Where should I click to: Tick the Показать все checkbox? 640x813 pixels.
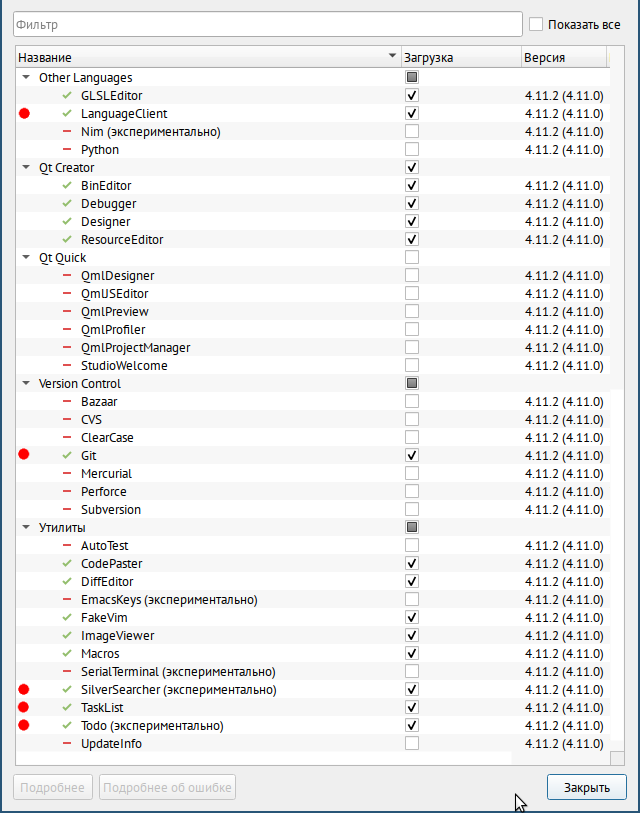click(536, 24)
